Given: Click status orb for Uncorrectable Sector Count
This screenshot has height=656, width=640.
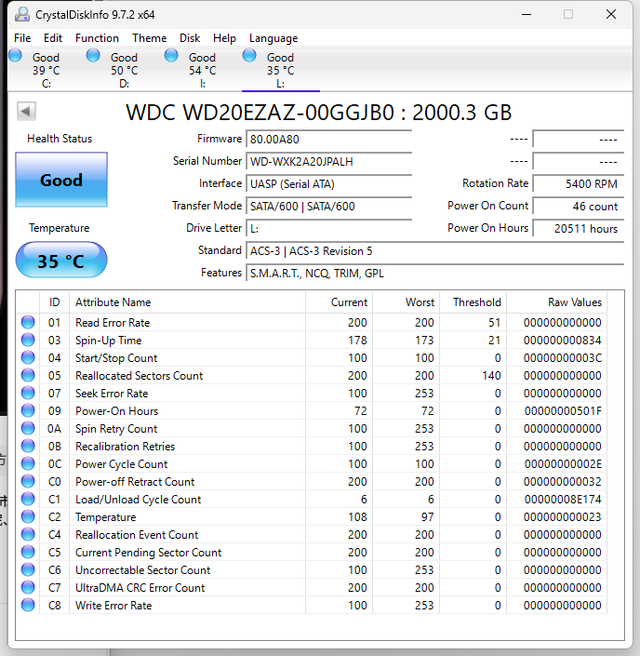Looking at the screenshot, I should coord(28,570).
